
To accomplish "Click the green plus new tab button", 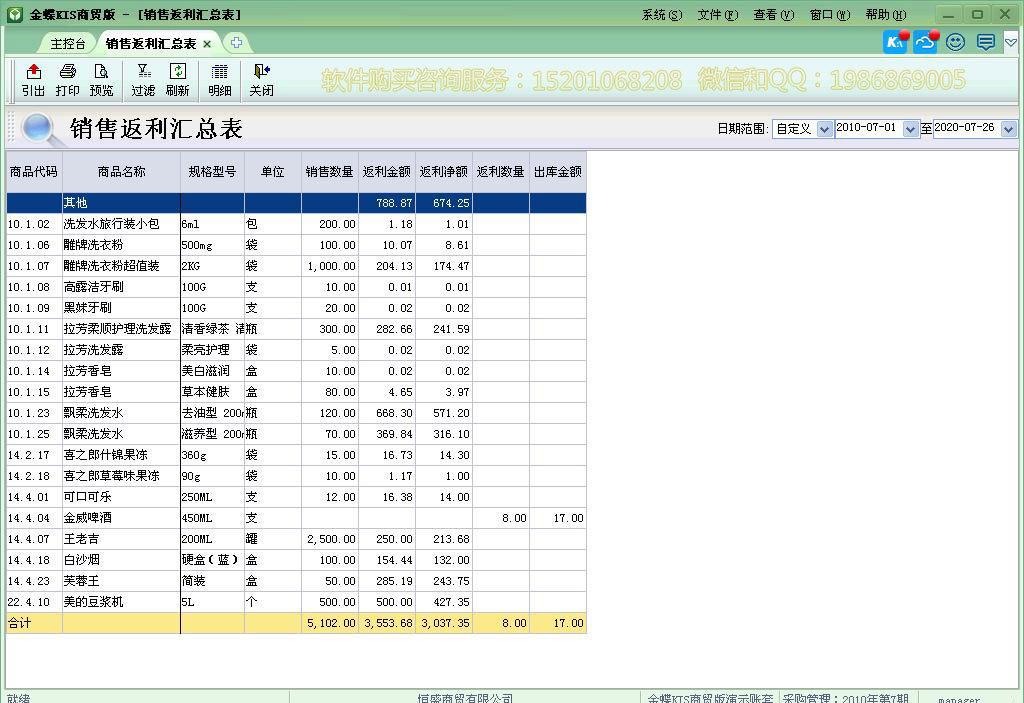I will coord(234,43).
